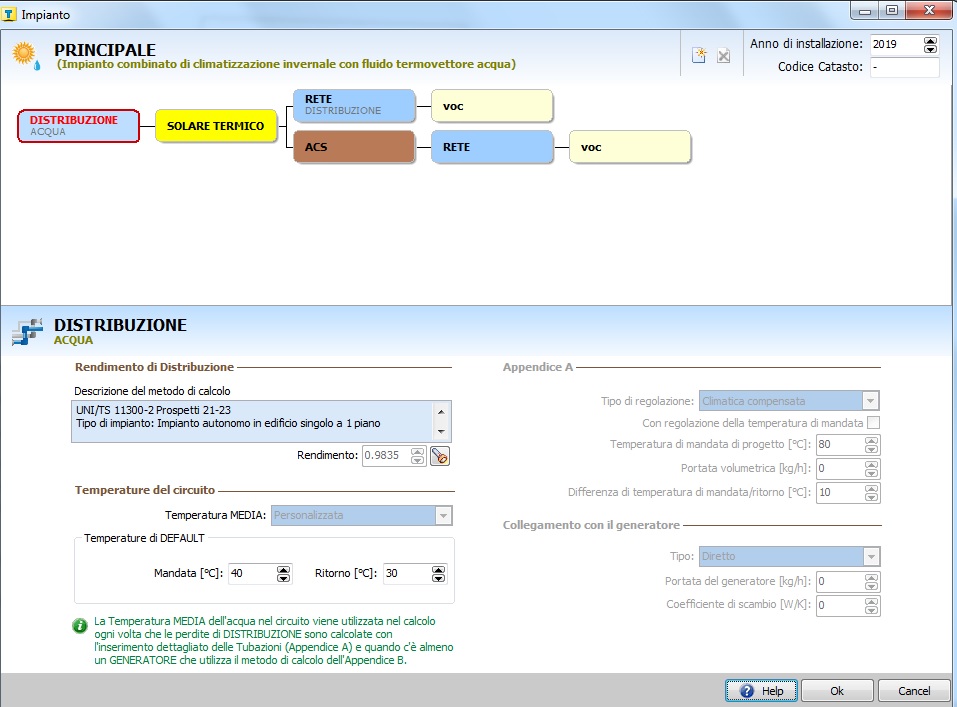
Task: Increase Anno di installazione with up arrow
Action: (x=931, y=40)
